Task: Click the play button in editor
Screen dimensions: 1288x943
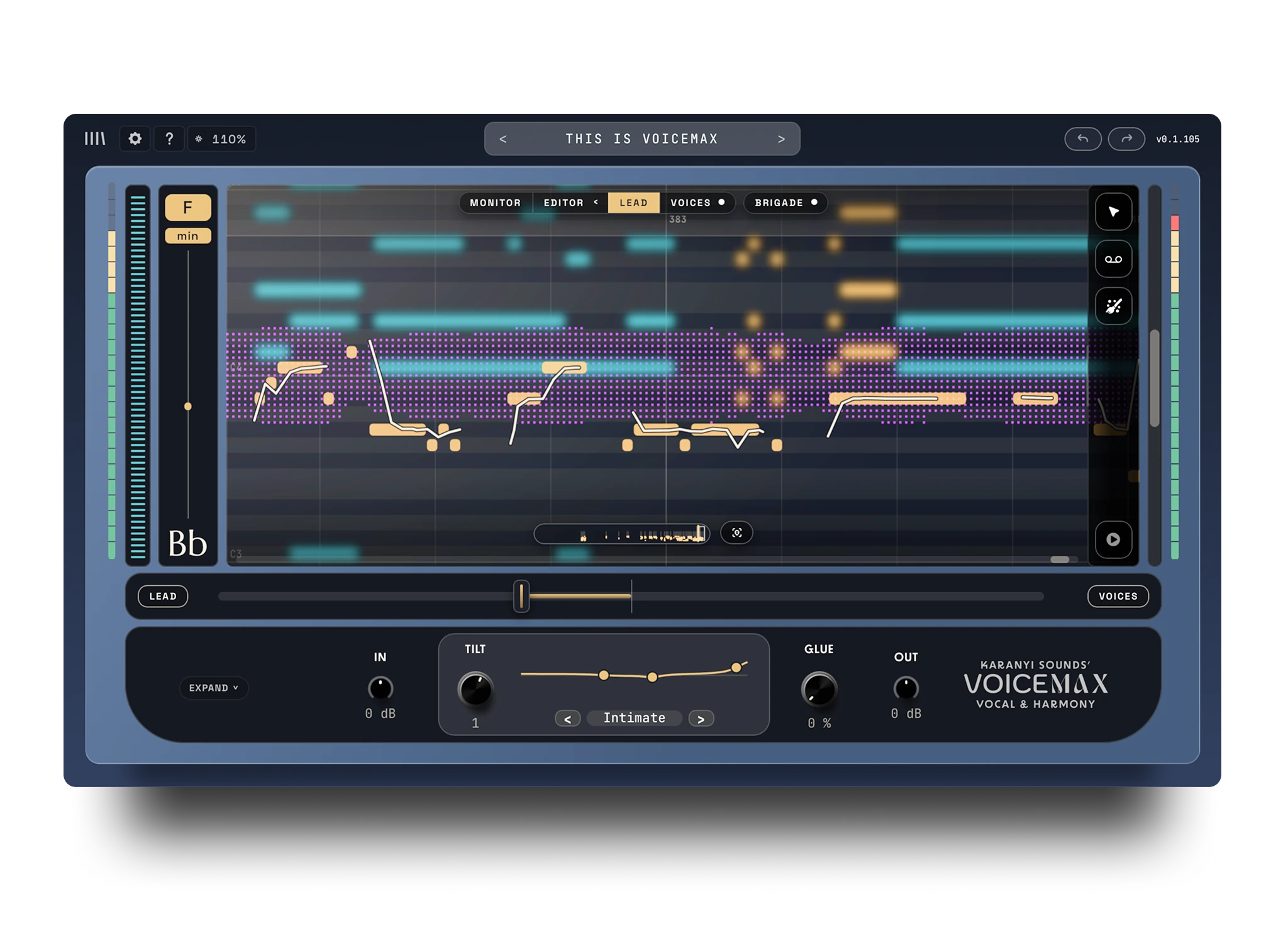Action: 1113,539
